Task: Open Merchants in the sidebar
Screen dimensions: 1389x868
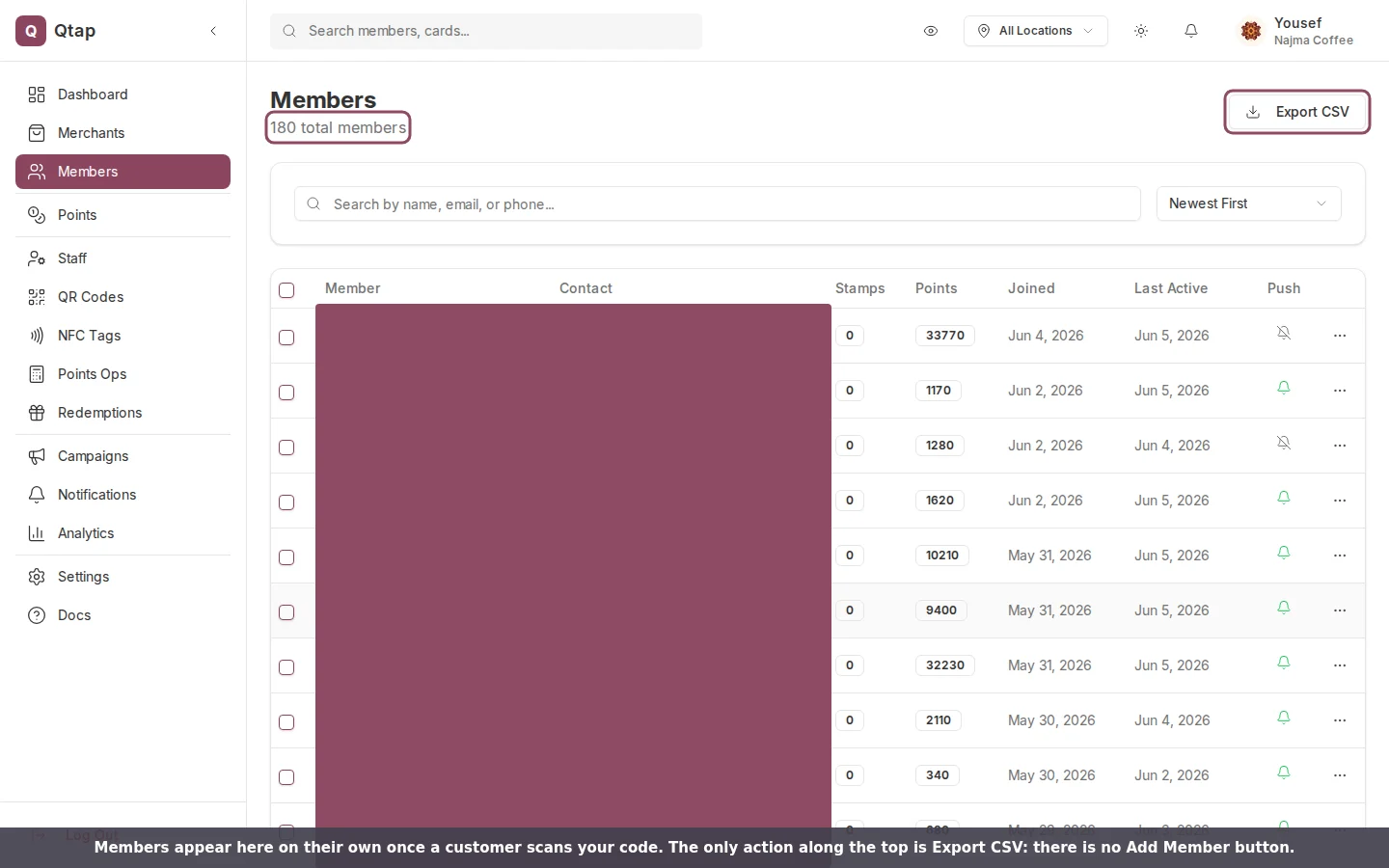Action: [123, 133]
